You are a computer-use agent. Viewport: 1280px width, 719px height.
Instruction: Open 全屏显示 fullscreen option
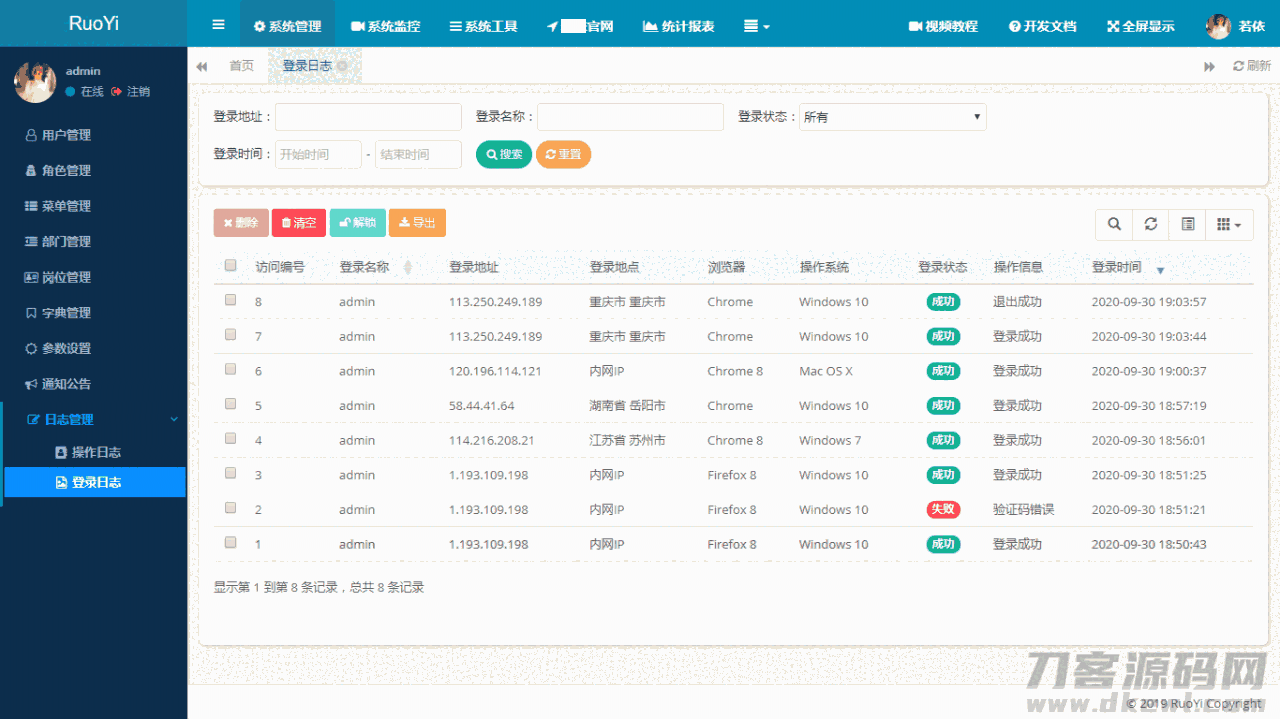[x=1140, y=27]
